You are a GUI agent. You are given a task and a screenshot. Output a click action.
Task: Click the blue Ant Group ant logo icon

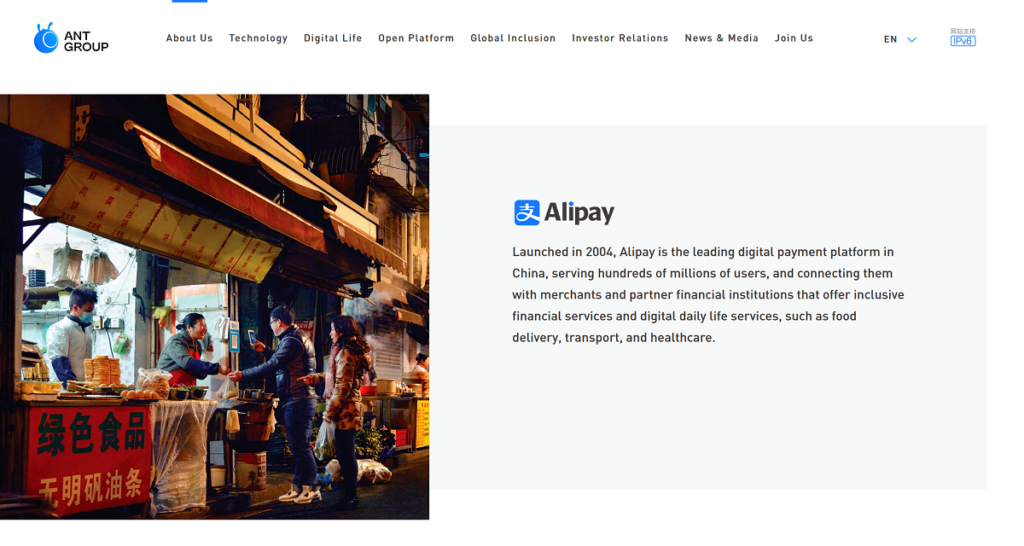pyautogui.click(x=46, y=38)
